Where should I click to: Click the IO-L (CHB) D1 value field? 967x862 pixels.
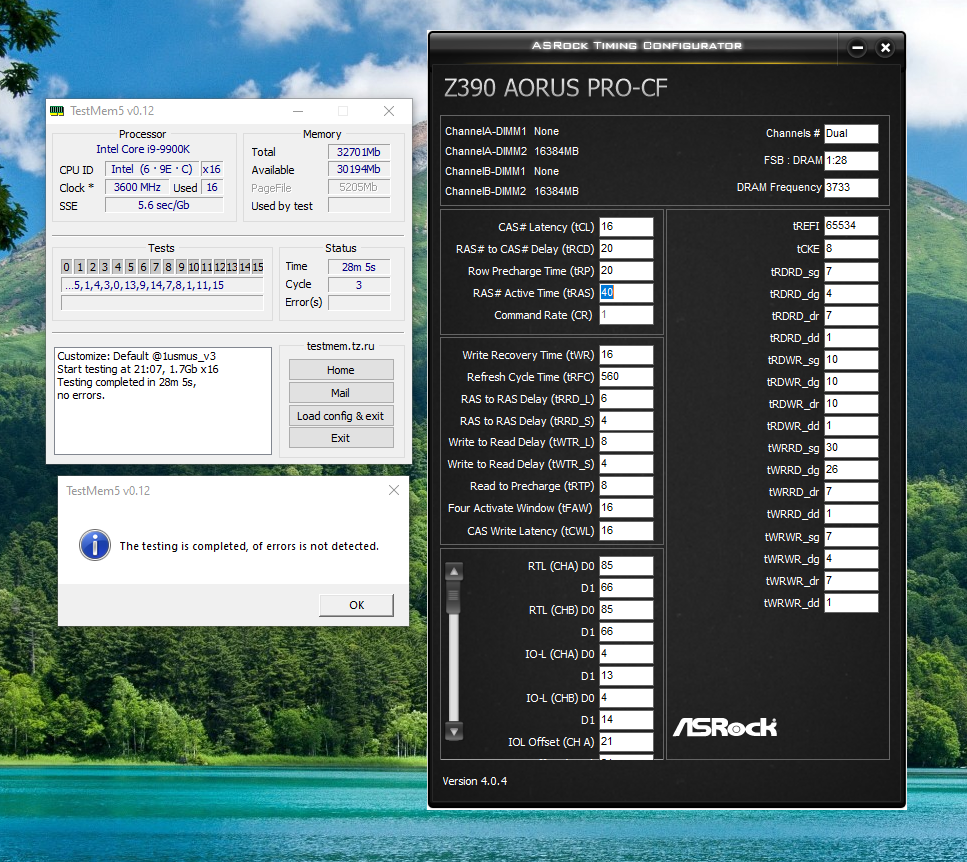point(626,720)
